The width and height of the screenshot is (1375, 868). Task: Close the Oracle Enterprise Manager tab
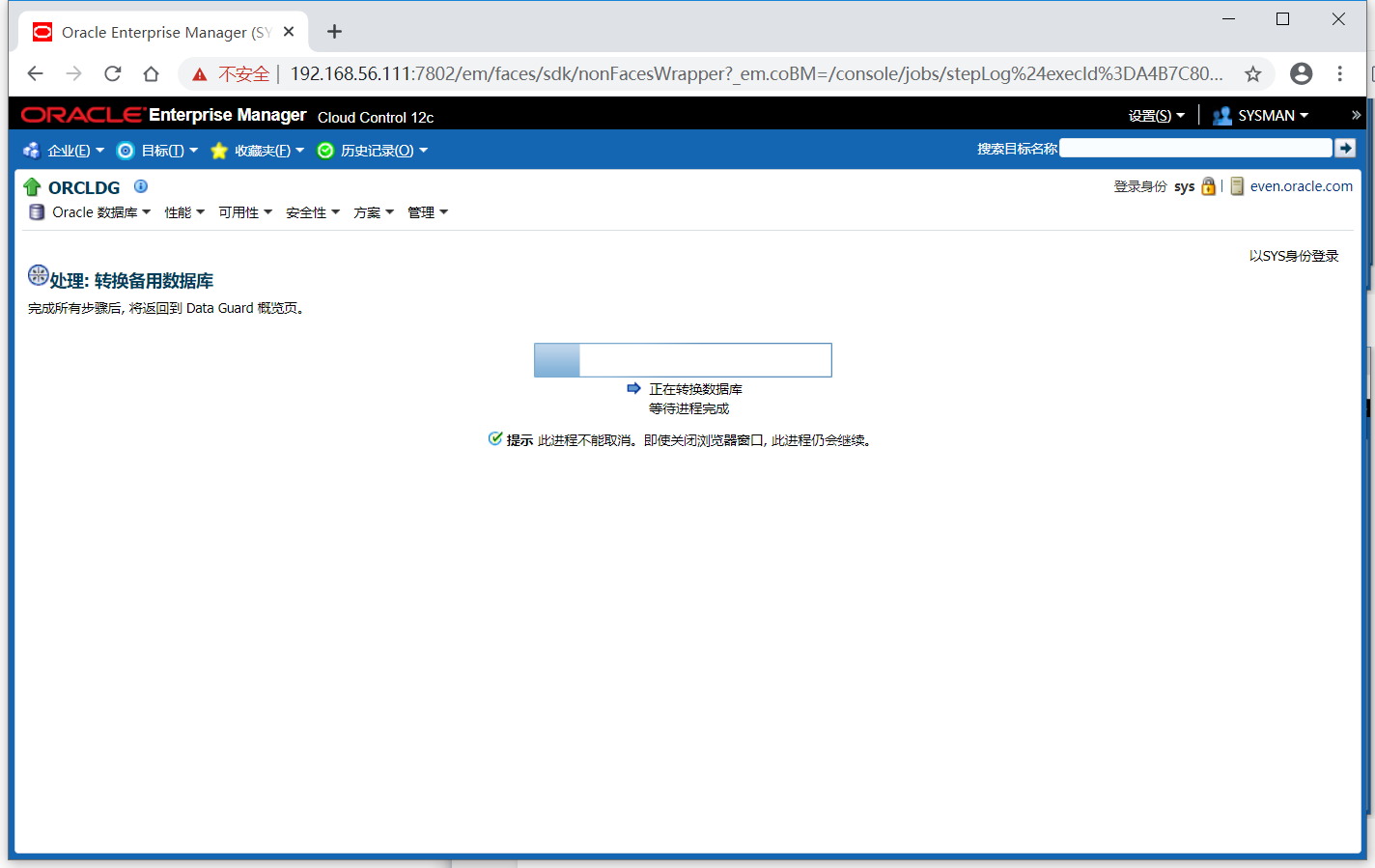coord(289,32)
